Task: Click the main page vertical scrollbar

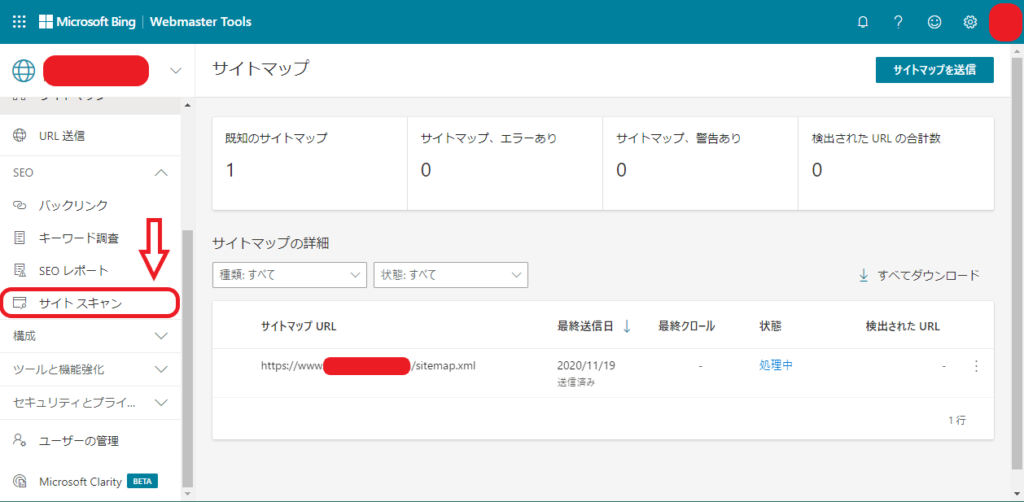Action: [x=1017, y=261]
